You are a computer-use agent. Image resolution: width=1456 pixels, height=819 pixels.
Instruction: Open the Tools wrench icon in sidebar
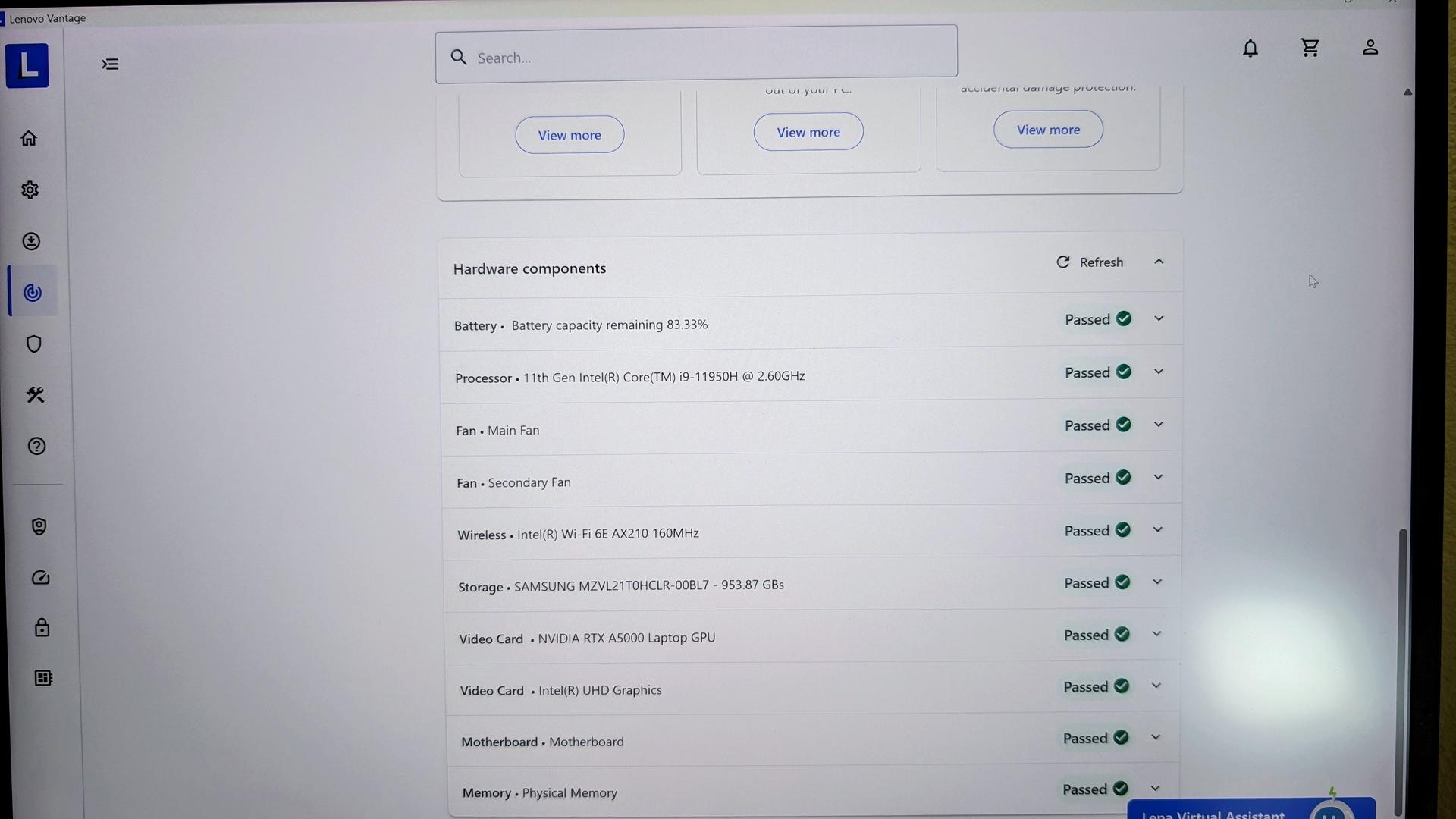[x=35, y=395]
